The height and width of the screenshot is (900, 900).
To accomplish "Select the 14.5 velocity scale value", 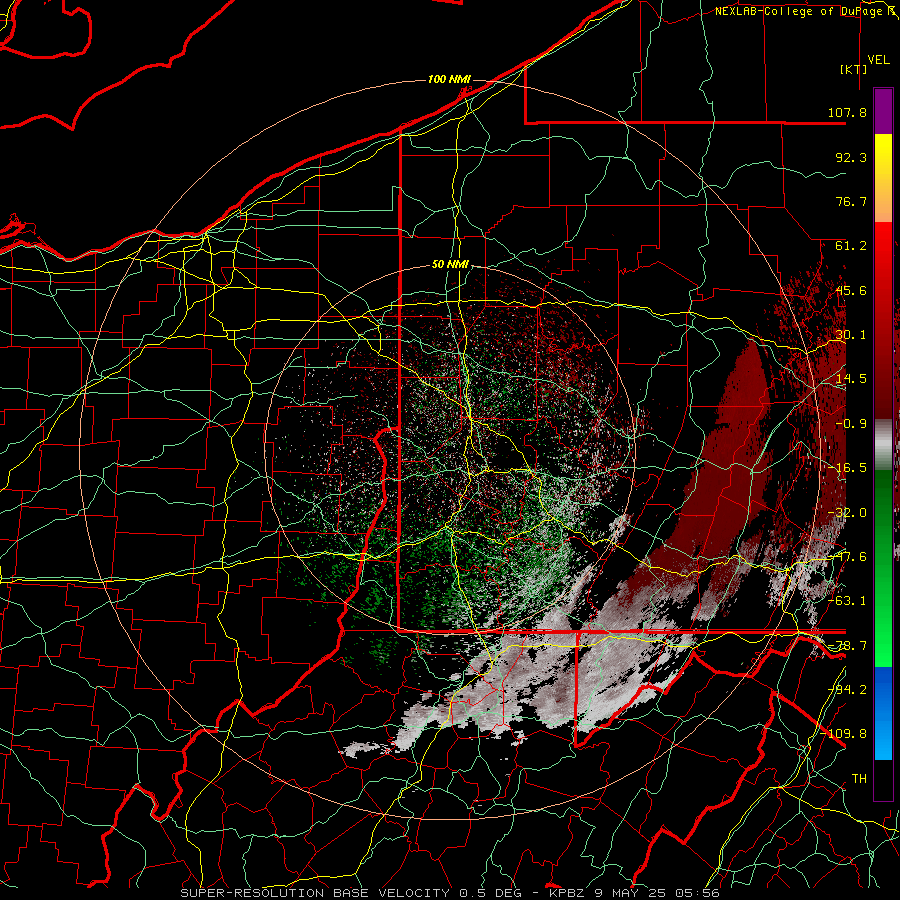I will [851, 379].
